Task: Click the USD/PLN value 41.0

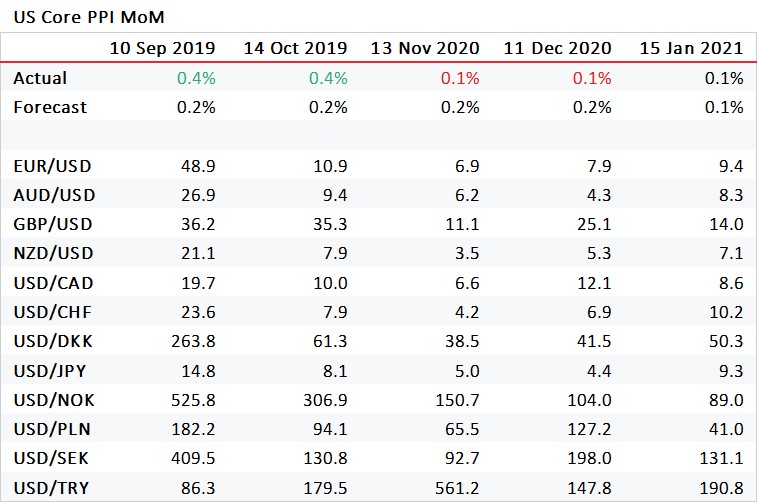Action: [726, 429]
